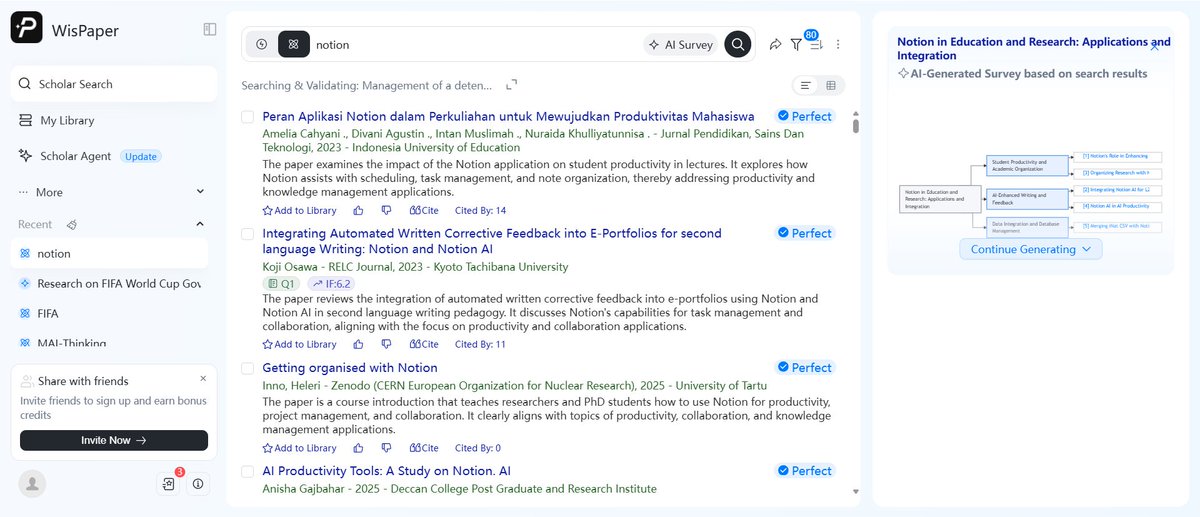Switch to table grid view layout
Viewport: 1200px width, 517px height.
tap(831, 85)
